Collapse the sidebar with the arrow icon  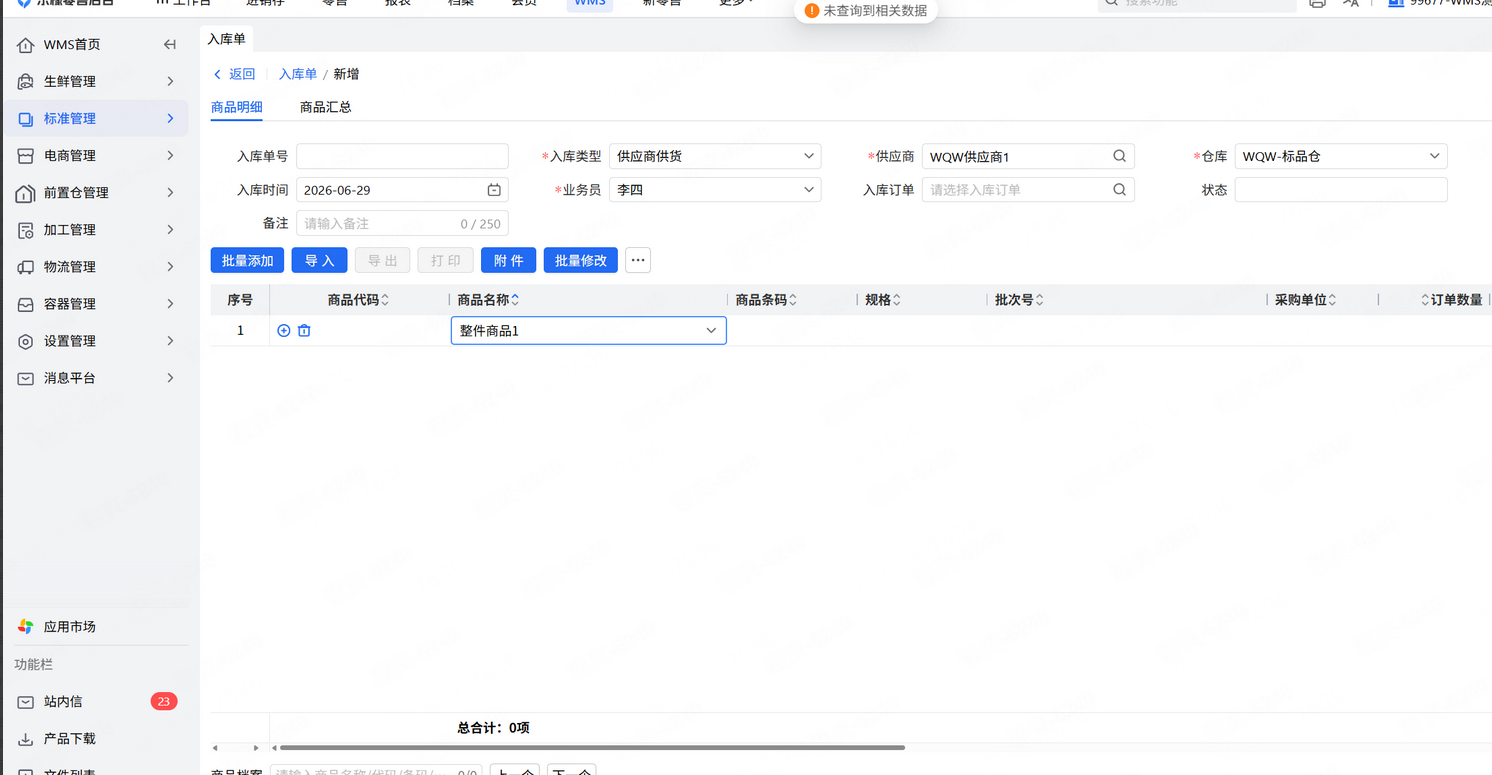tap(170, 45)
